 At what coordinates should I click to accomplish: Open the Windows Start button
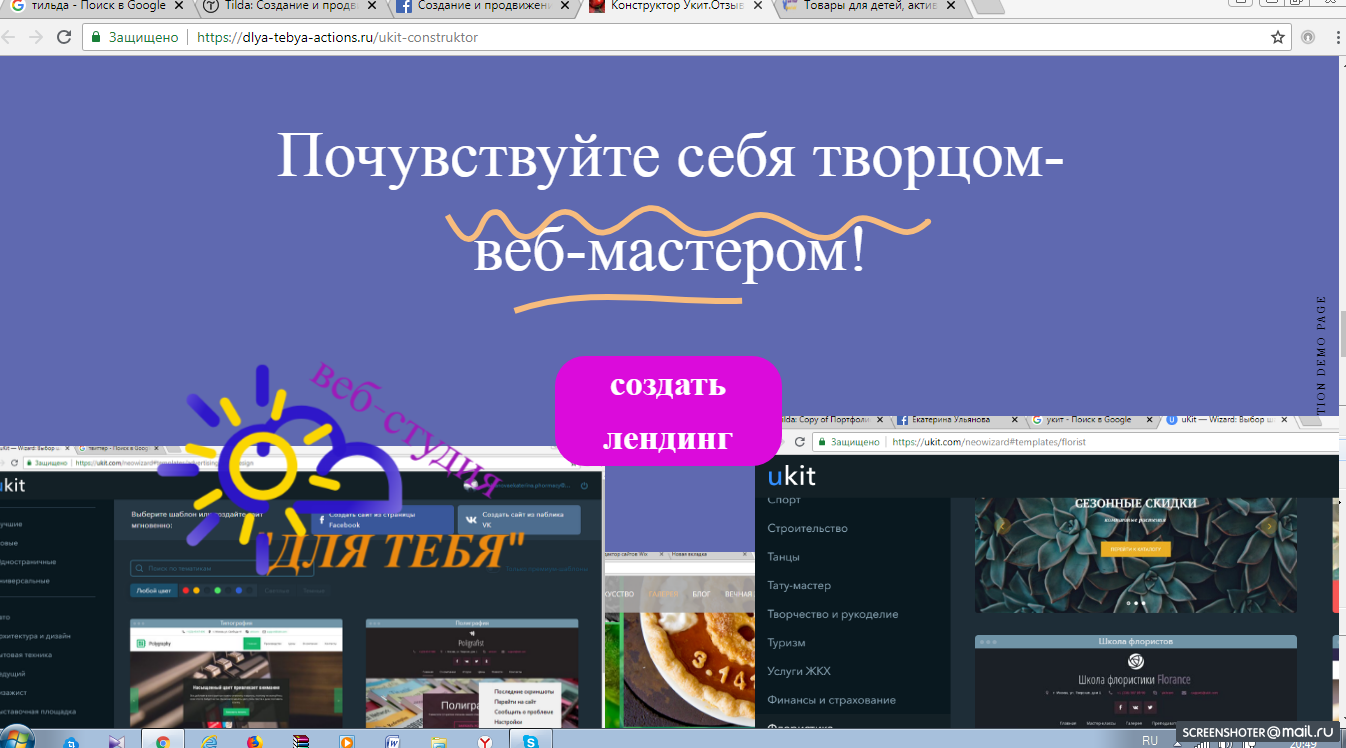[x=18, y=740]
